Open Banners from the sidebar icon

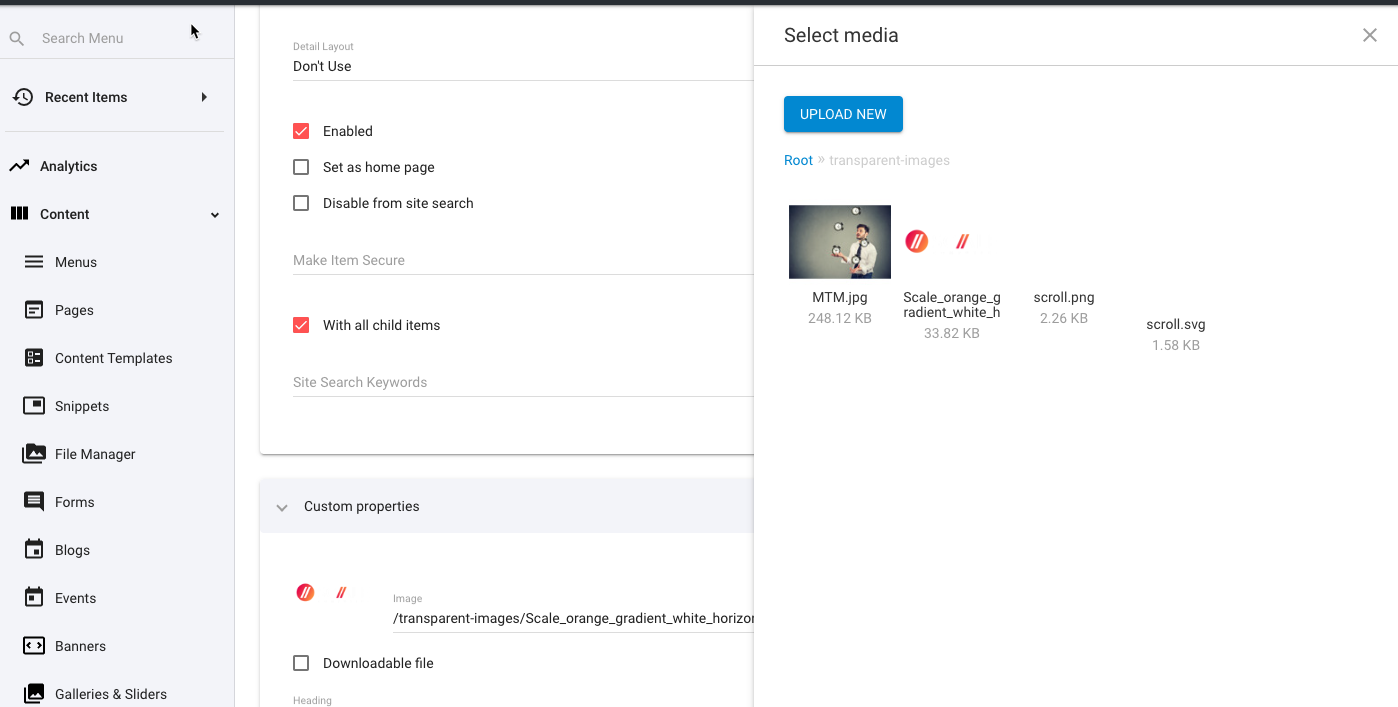[x=33, y=645]
